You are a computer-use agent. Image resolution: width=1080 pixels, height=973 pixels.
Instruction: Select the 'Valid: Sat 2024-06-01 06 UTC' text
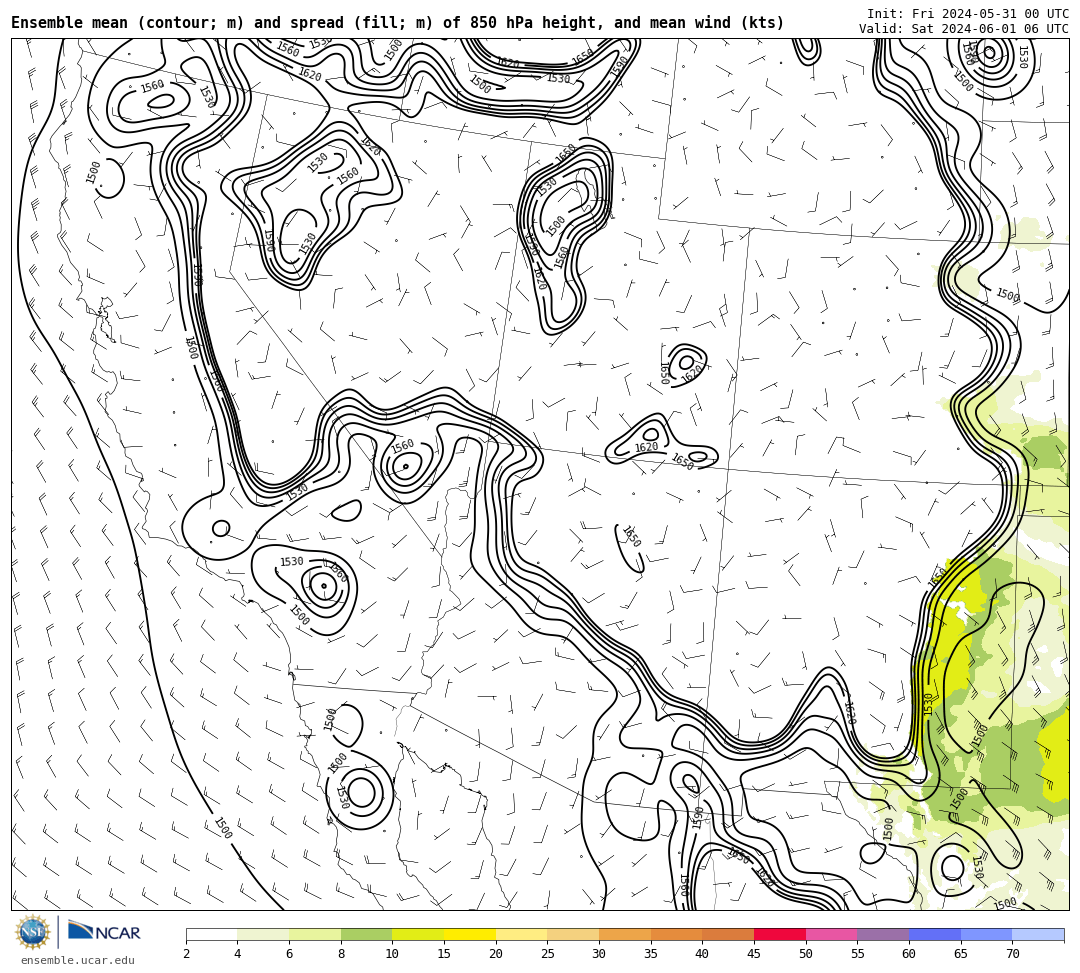pyautogui.click(x=964, y=29)
